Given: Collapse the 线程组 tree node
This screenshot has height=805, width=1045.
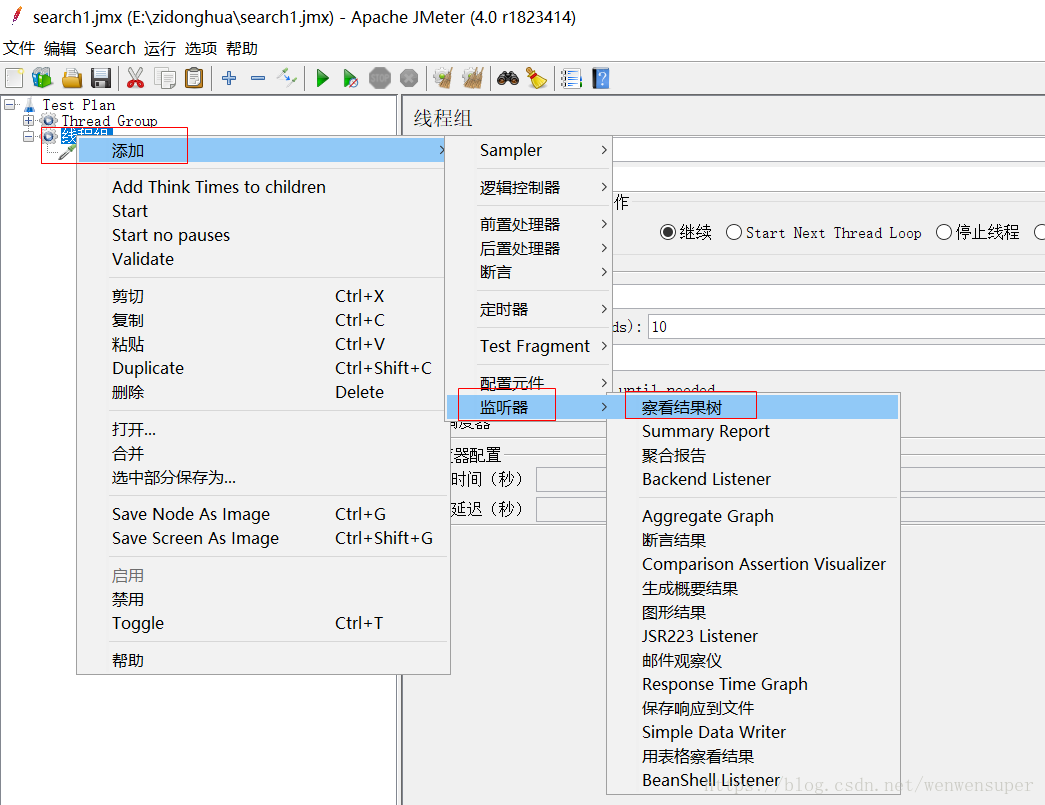Looking at the screenshot, I should pyautogui.click(x=28, y=137).
